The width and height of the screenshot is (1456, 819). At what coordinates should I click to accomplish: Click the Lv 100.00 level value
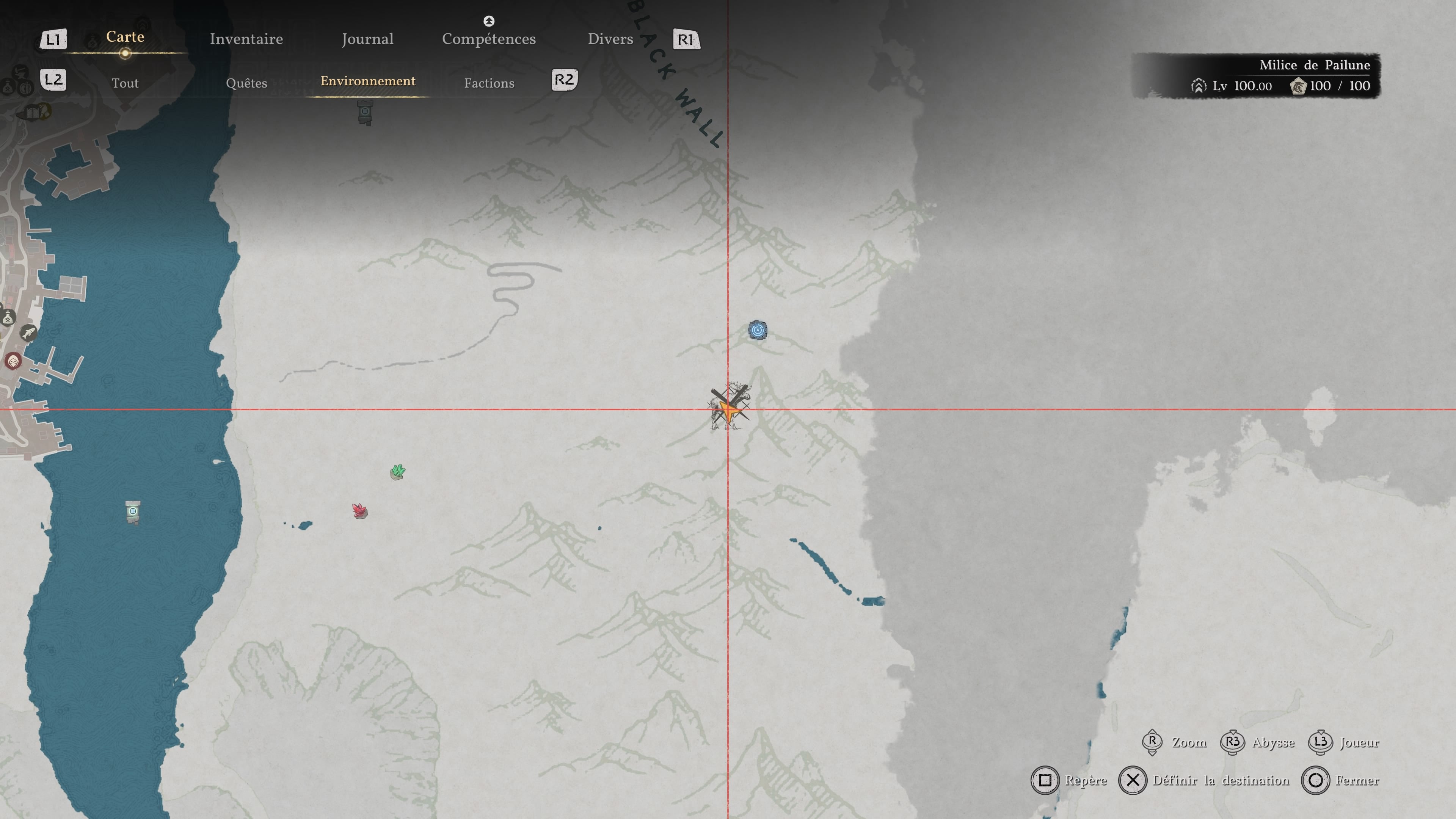(x=1243, y=86)
